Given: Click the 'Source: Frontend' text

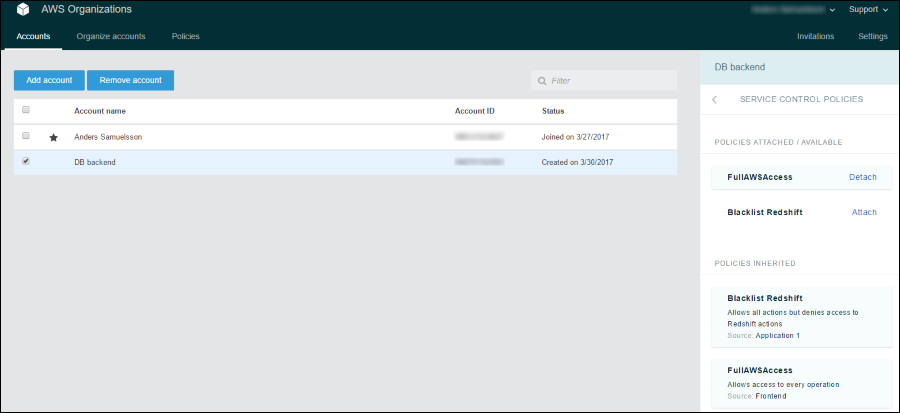Looking at the screenshot, I should (x=757, y=396).
